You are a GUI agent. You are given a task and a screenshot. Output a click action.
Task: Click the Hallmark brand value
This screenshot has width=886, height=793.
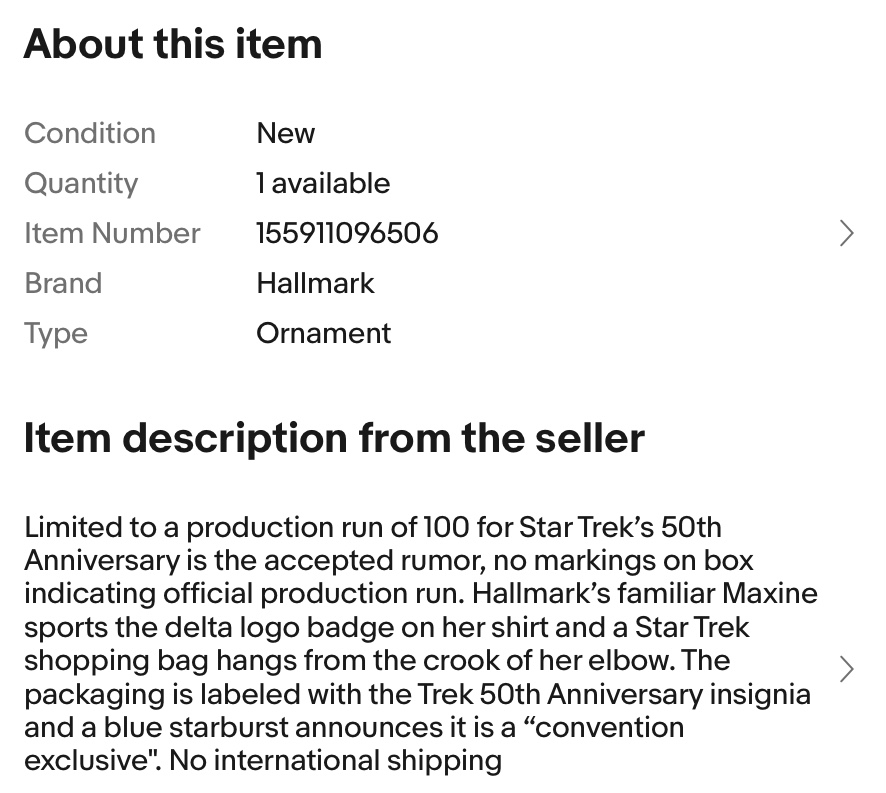pyautogui.click(x=315, y=283)
